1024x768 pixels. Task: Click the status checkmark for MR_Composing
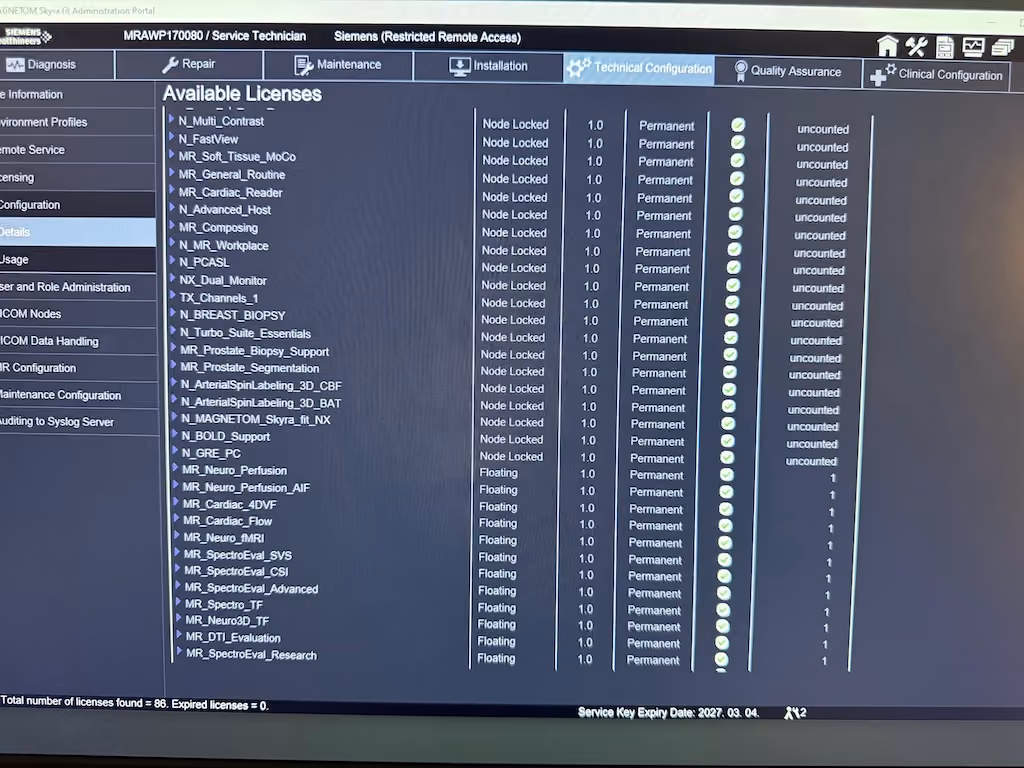point(735,232)
